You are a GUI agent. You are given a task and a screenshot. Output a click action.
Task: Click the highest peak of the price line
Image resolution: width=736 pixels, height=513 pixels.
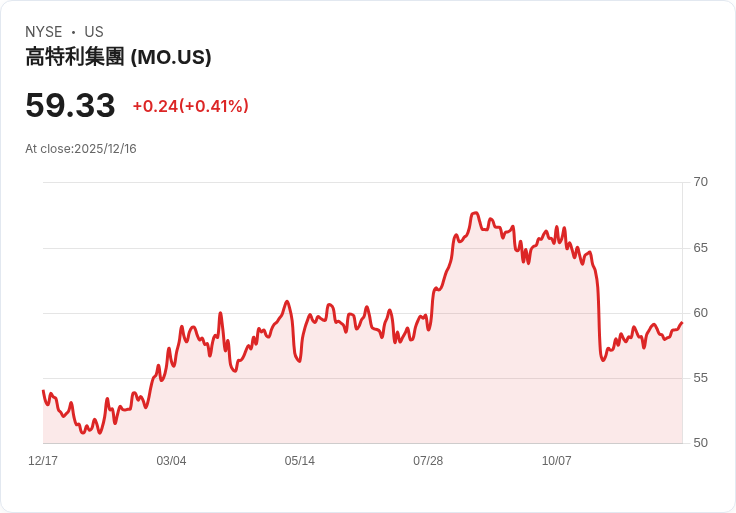click(476, 213)
